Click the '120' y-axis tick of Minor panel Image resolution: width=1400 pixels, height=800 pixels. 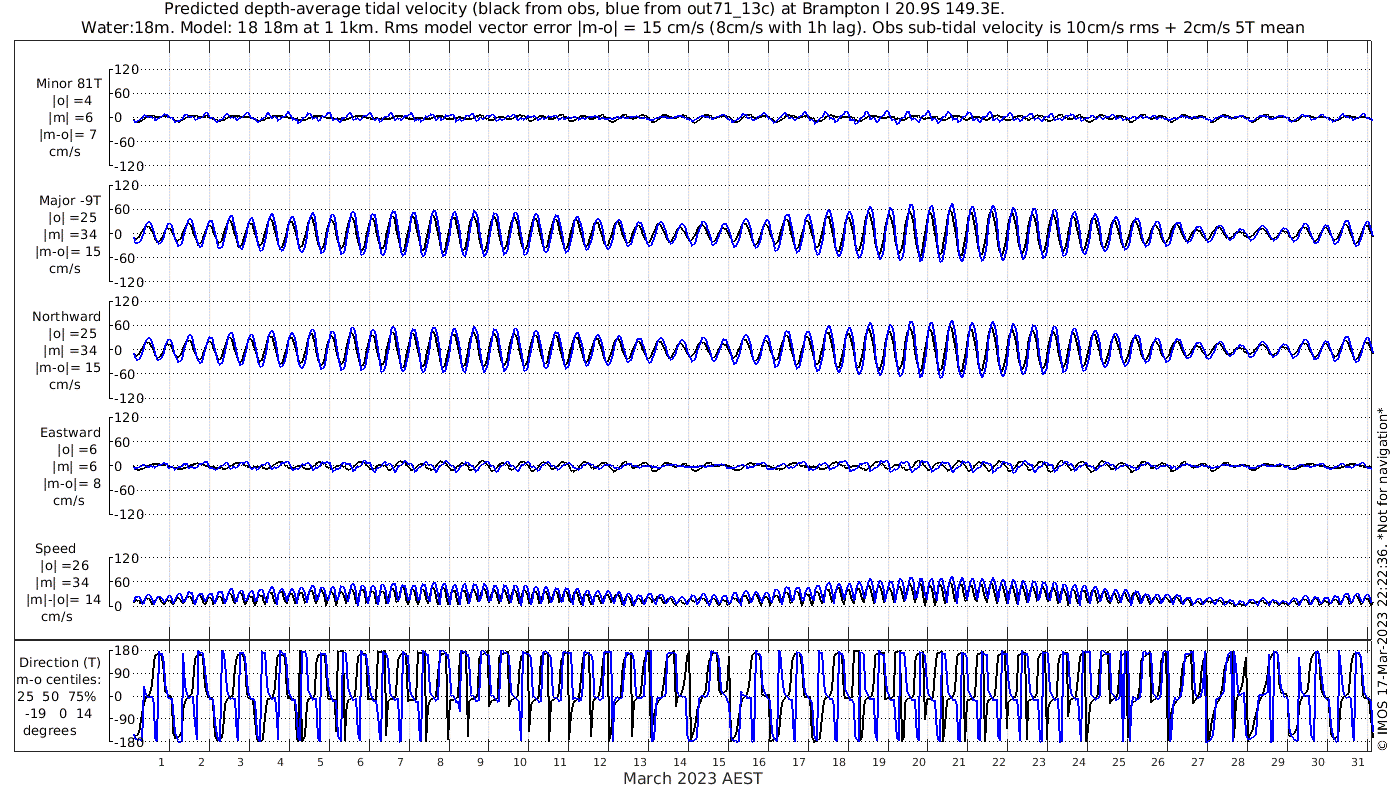(x=127, y=69)
